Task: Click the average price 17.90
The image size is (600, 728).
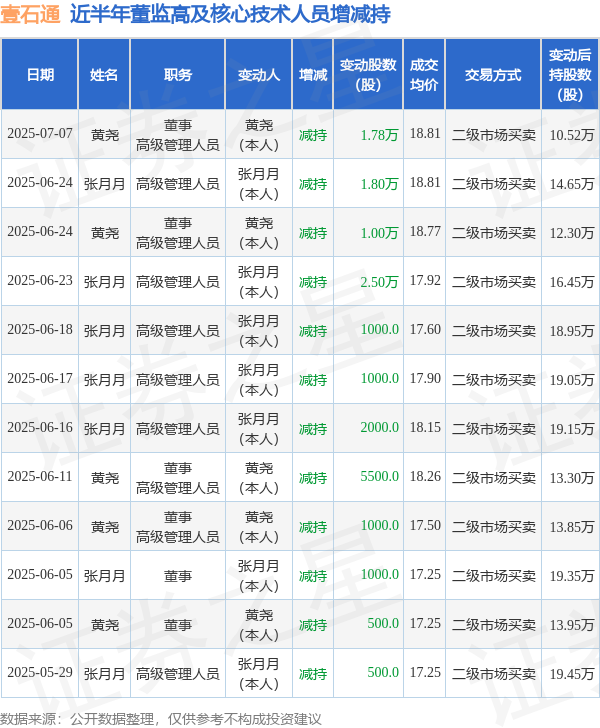Action: point(425,379)
